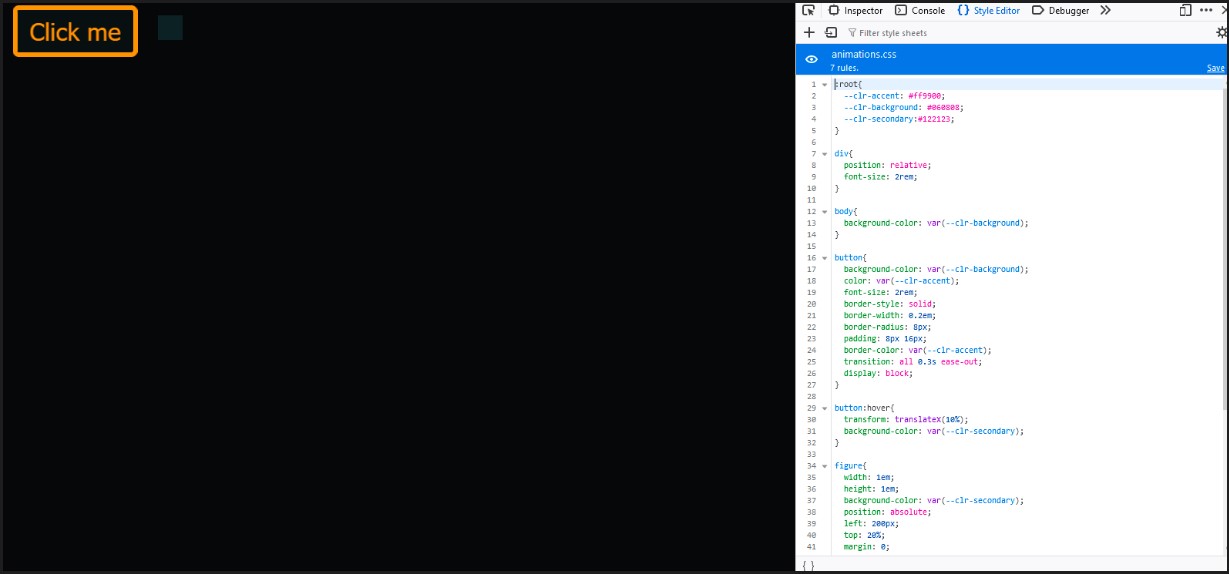Collapse the :root rule block
Viewport: 1229px width, 574px height.
824,85
